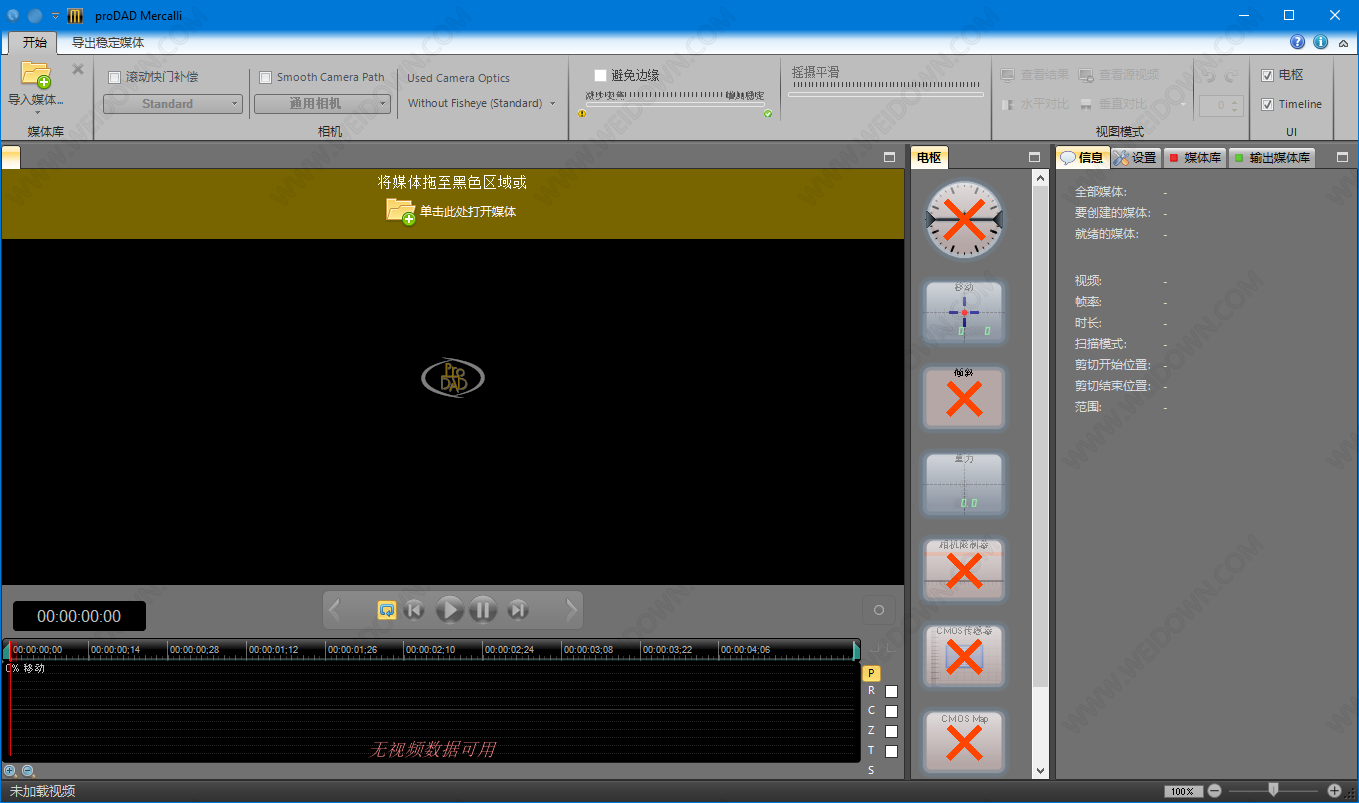Viewport: 1359px width, 803px height.
Task: Toggle the loop playback icon
Action: 387,610
